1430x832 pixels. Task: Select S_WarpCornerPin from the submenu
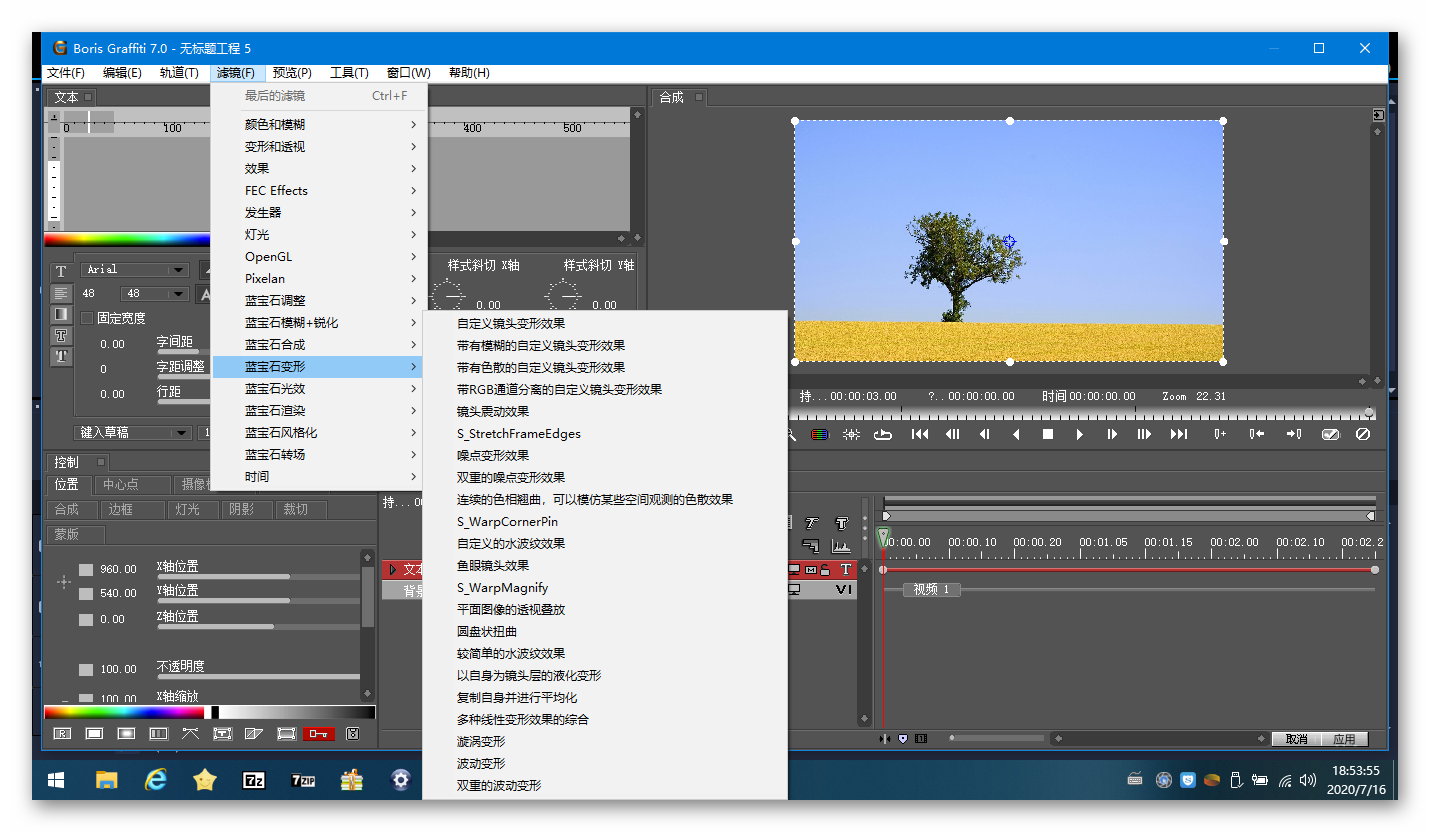[x=605, y=521]
